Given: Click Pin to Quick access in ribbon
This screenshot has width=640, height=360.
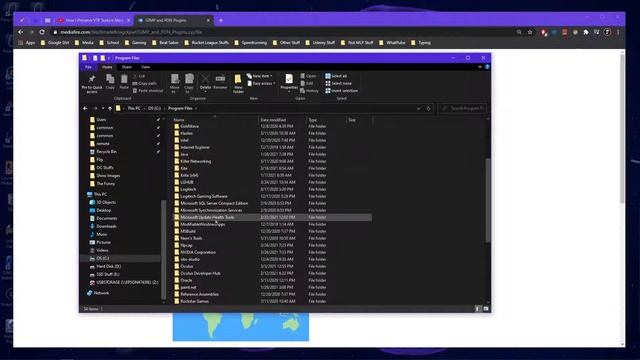Looking at the screenshot, I should tap(92, 84).
